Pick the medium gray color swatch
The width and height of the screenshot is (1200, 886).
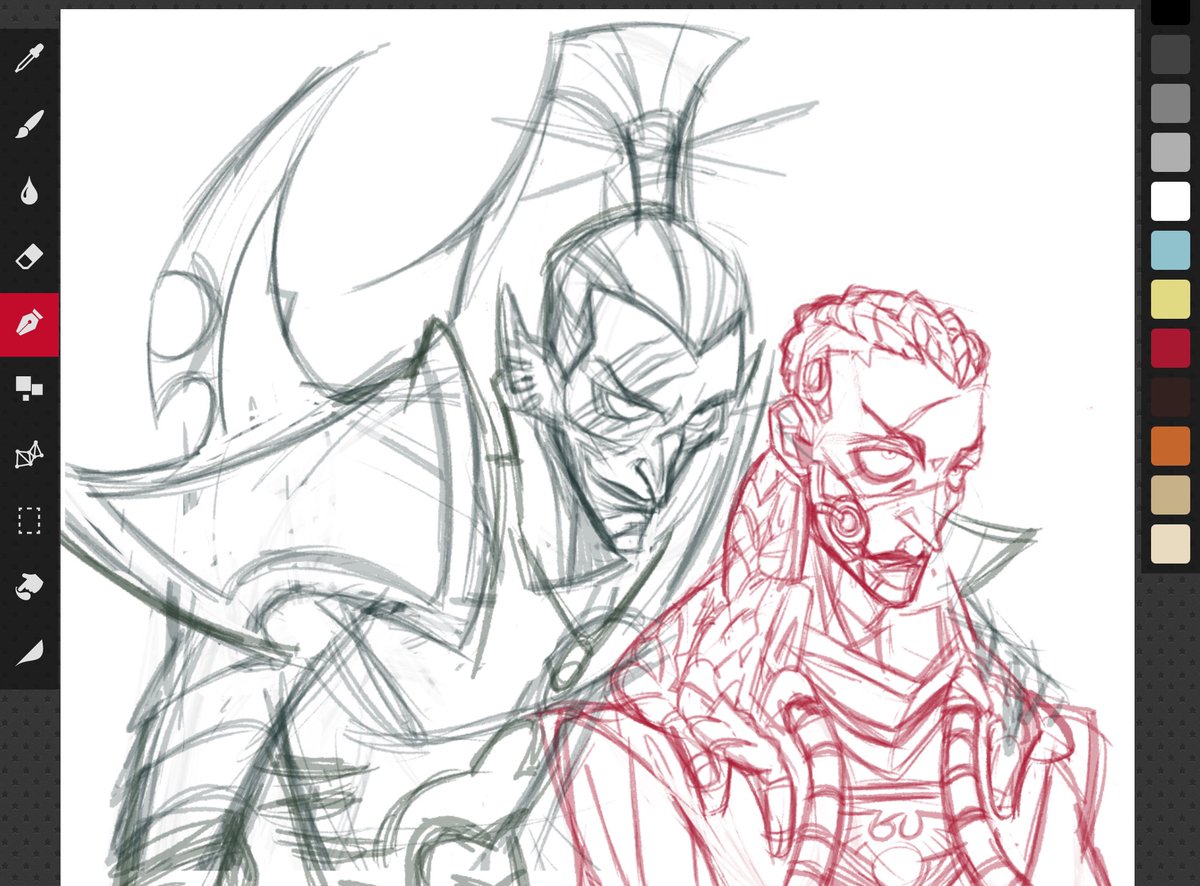click(x=1170, y=103)
